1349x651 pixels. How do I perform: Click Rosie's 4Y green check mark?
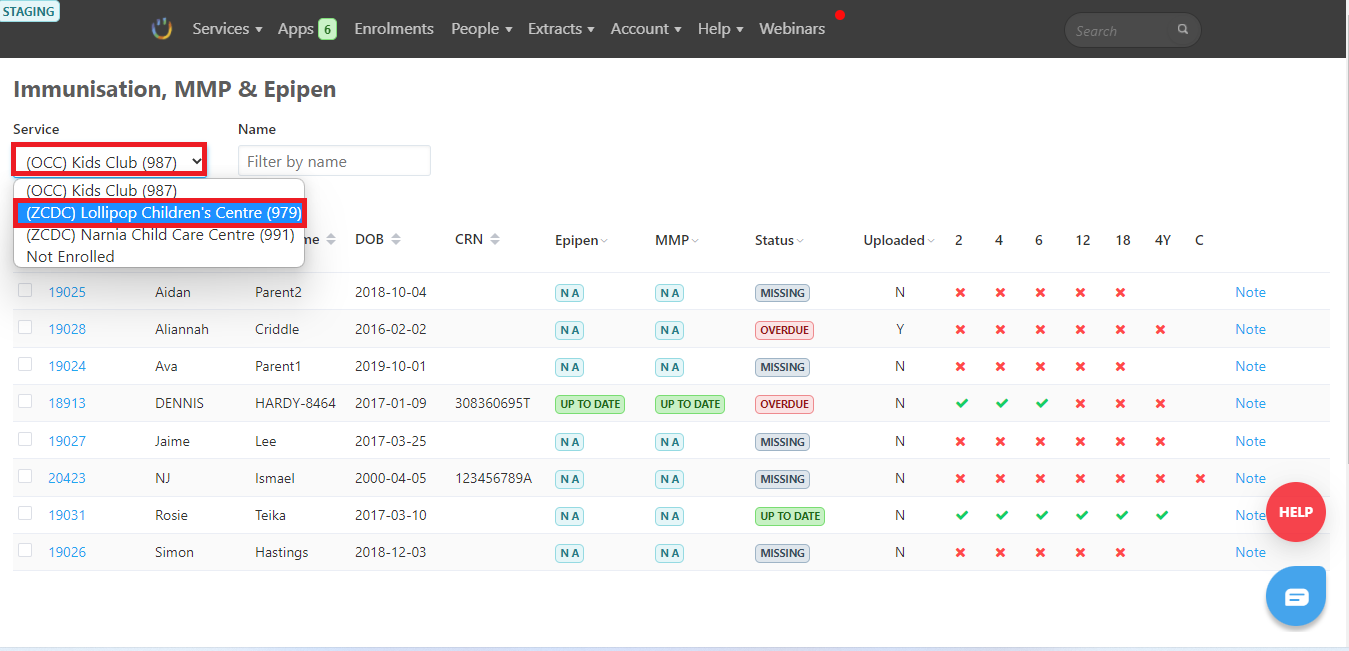point(1161,516)
